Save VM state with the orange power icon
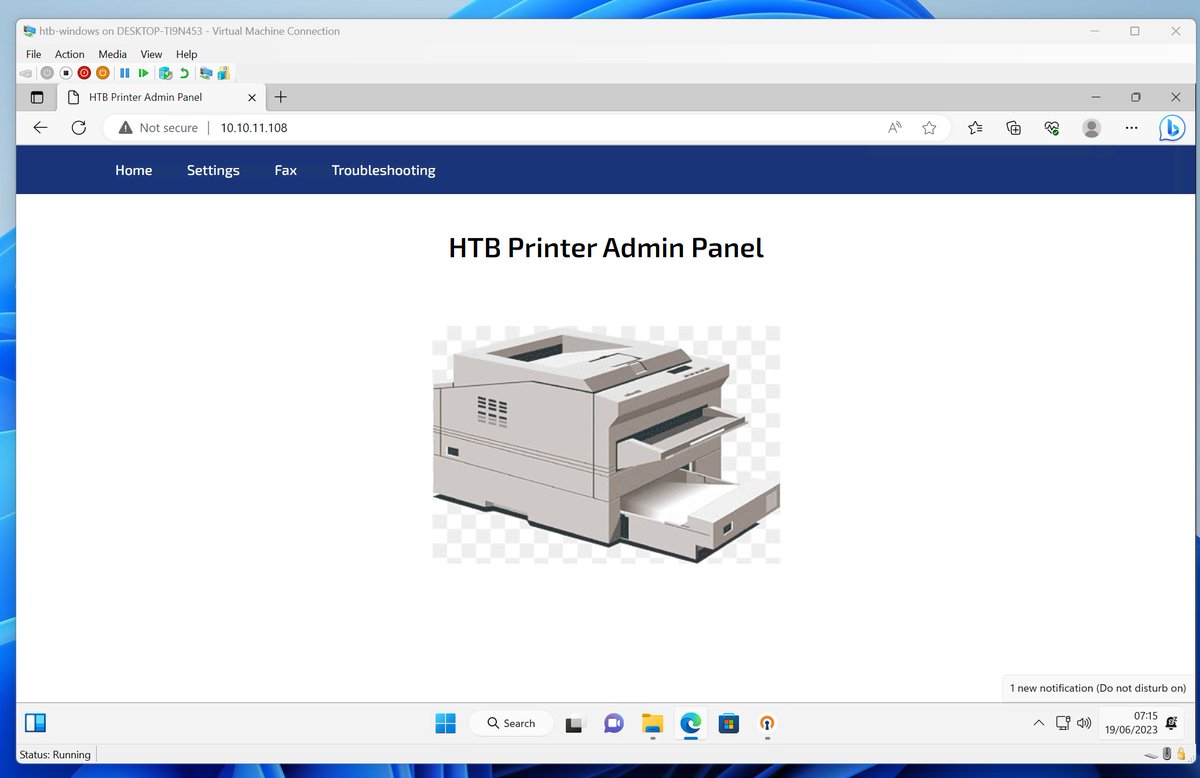 (x=102, y=73)
